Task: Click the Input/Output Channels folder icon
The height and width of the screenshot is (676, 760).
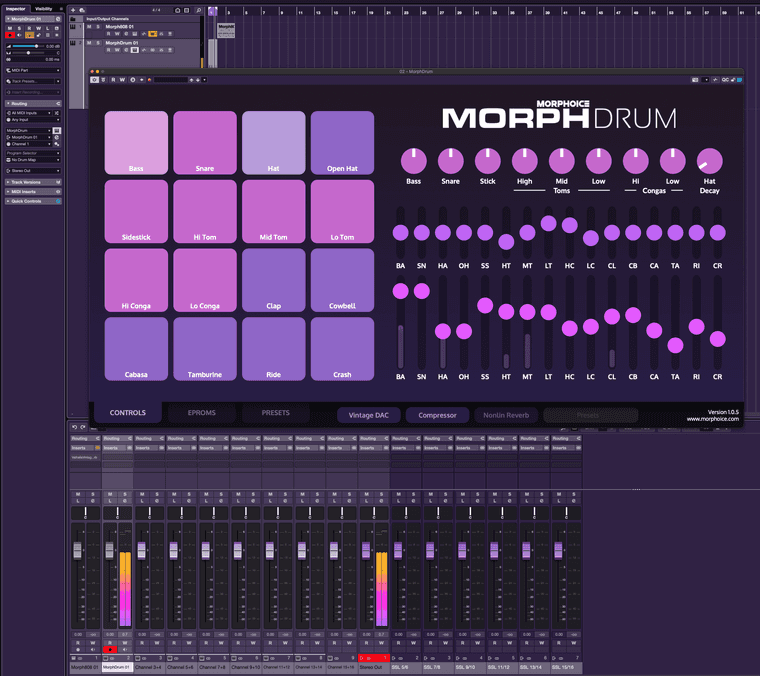Action: click(73, 19)
